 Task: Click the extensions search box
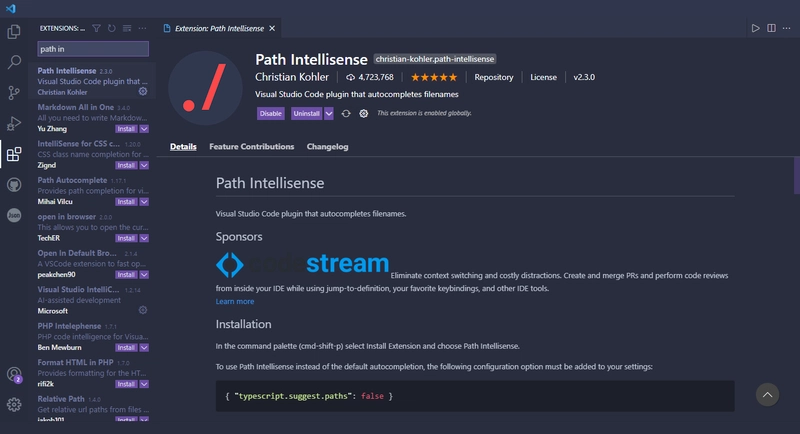[93, 49]
